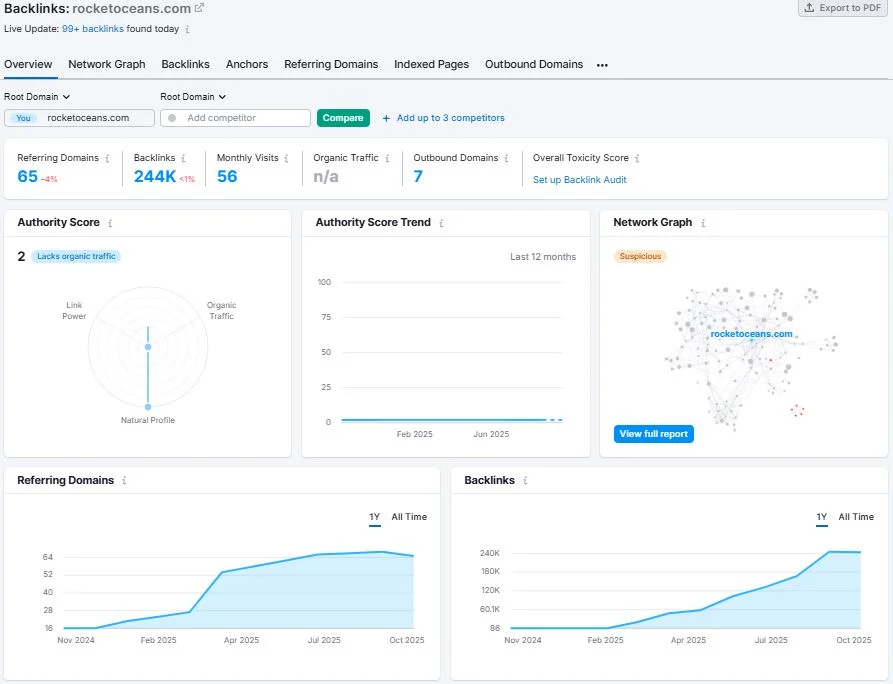Switch to Overview tab
893x684 pixels.
tap(28, 64)
